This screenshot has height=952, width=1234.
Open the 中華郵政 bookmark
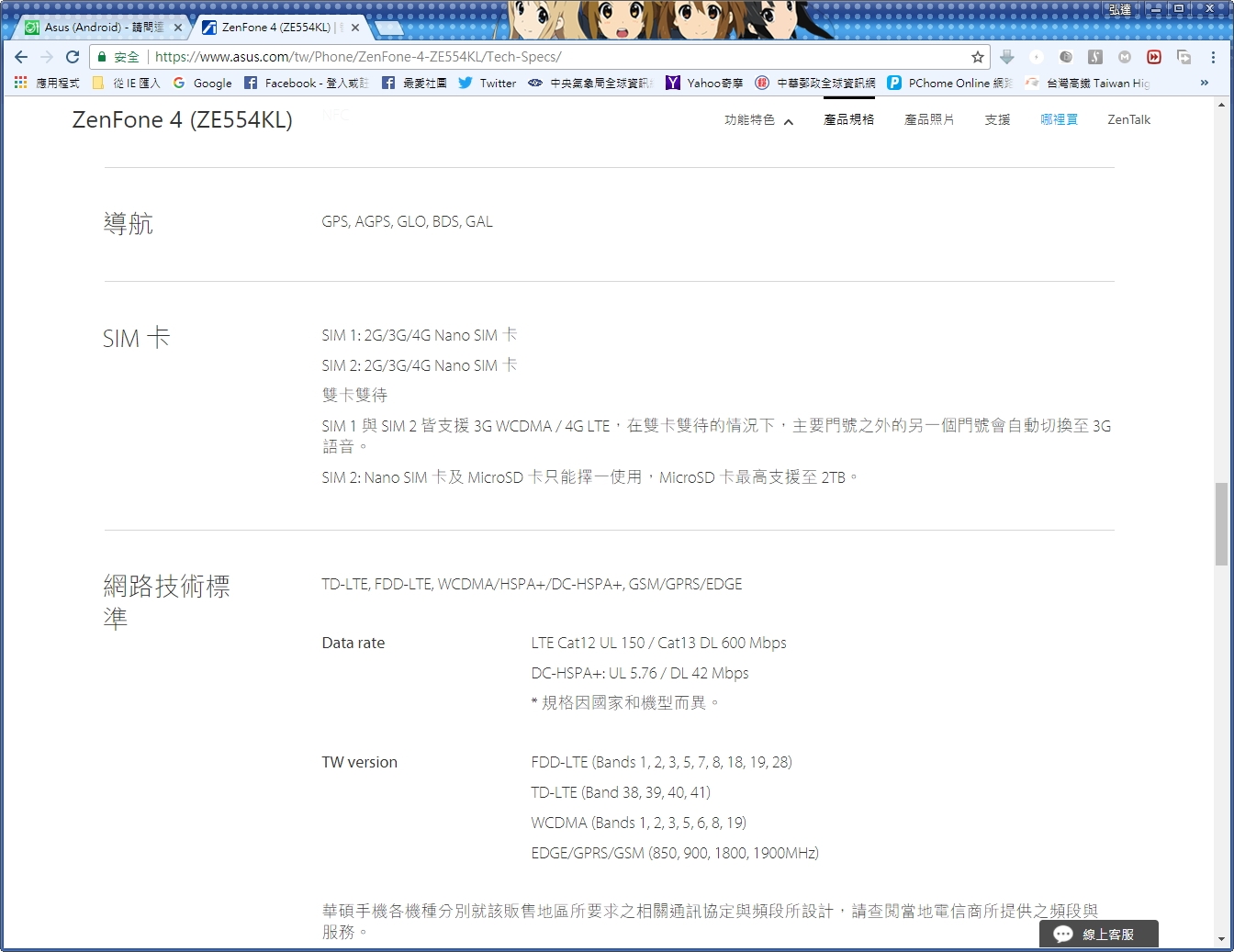pyautogui.click(x=815, y=83)
